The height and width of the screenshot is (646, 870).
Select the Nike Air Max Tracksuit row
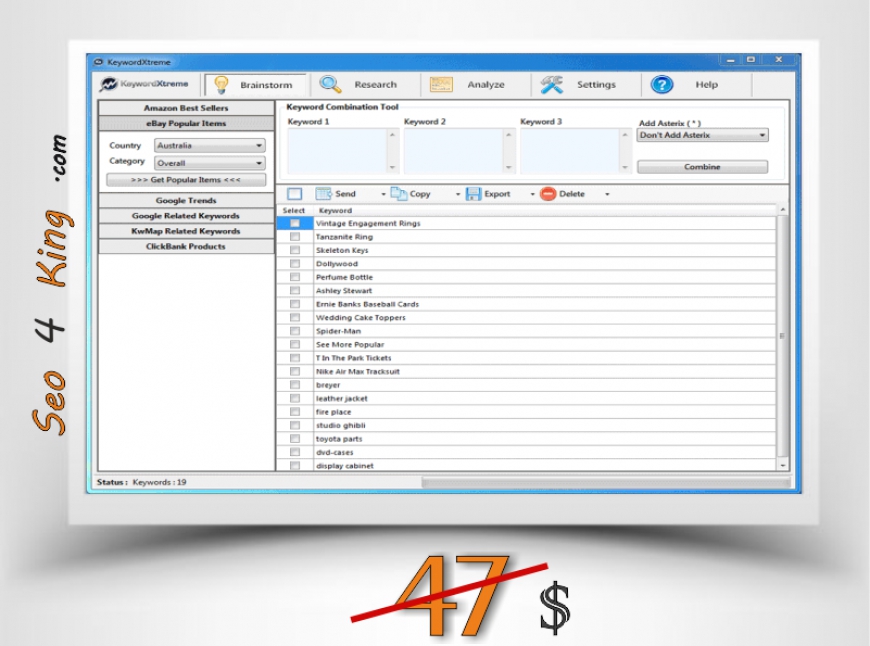526,371
